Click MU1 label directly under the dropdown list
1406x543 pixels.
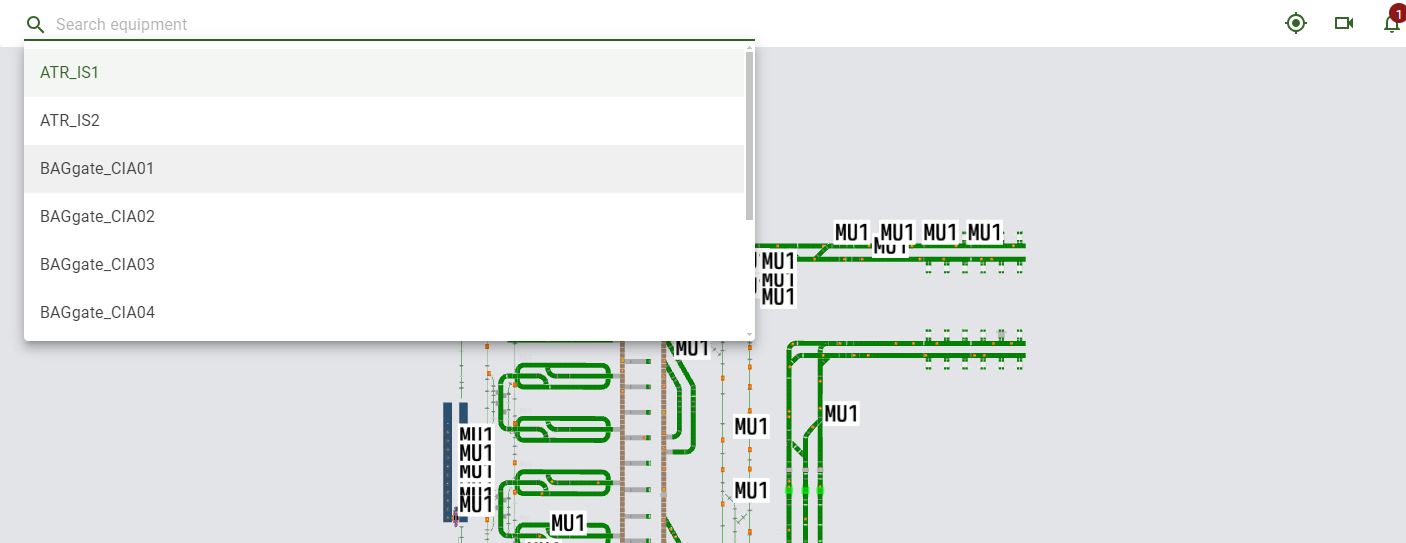(692, 348)
